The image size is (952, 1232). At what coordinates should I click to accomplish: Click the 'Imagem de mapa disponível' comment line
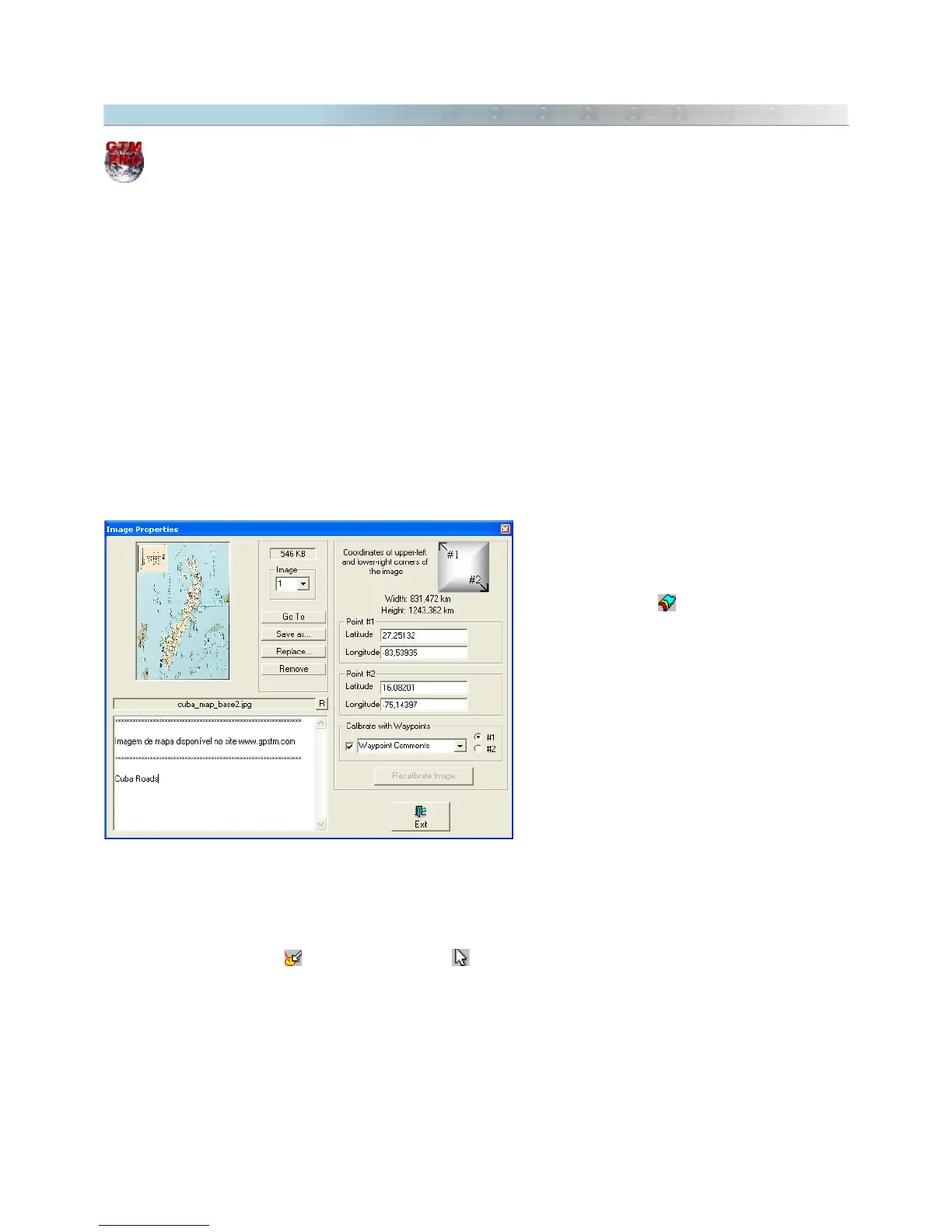(x=205, y=741)
